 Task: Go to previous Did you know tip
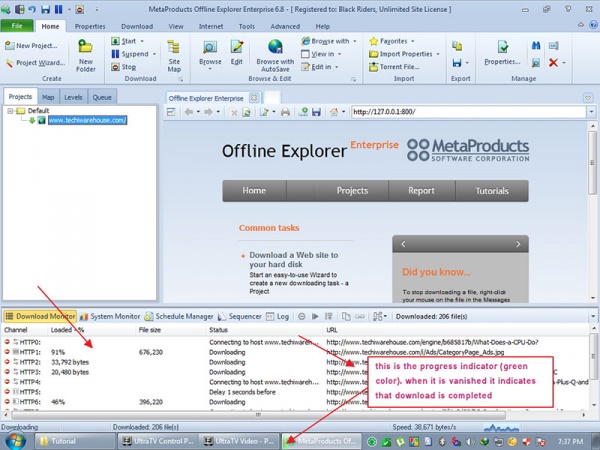point(403,244)
